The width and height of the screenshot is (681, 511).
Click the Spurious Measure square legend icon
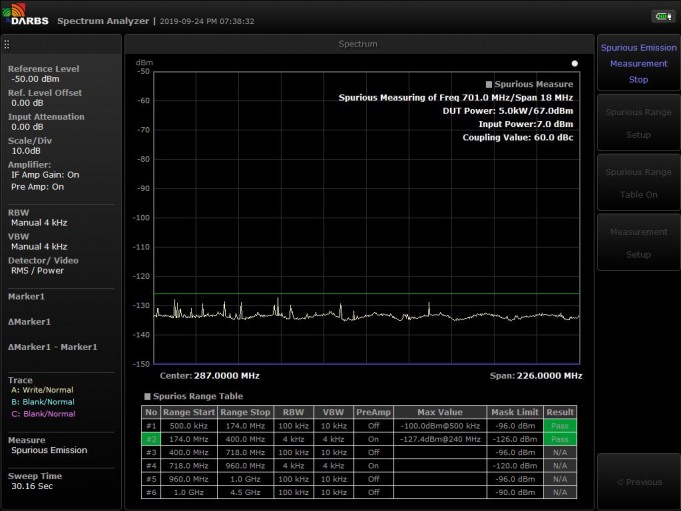488,85
